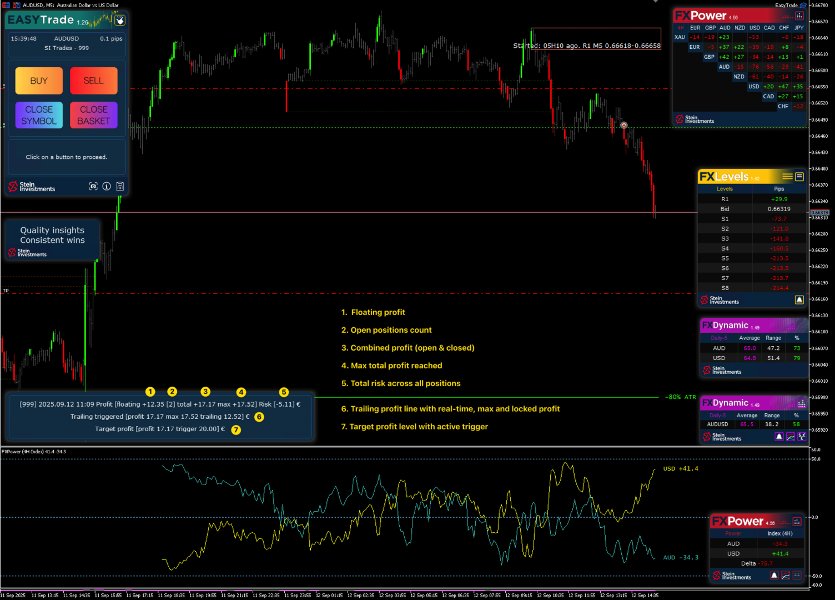
Task: Click the chart window icon in the title bar
Action: coord(5,5)
